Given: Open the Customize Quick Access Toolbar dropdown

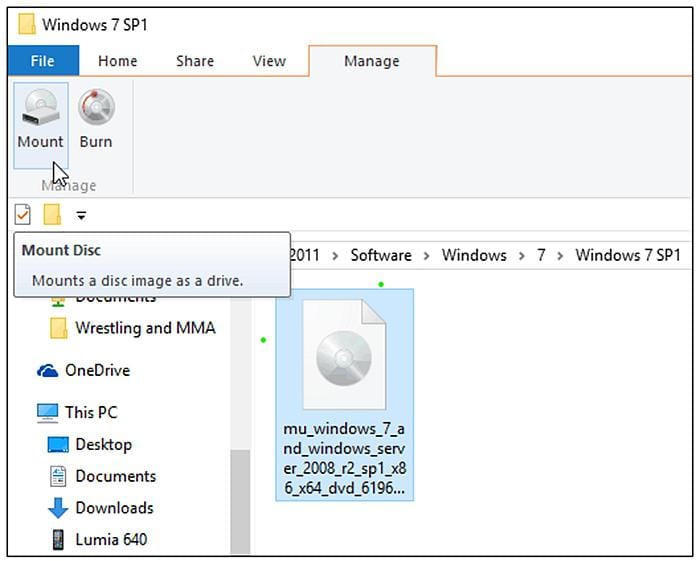Looking at the screenshot, I should pos(81,216).
